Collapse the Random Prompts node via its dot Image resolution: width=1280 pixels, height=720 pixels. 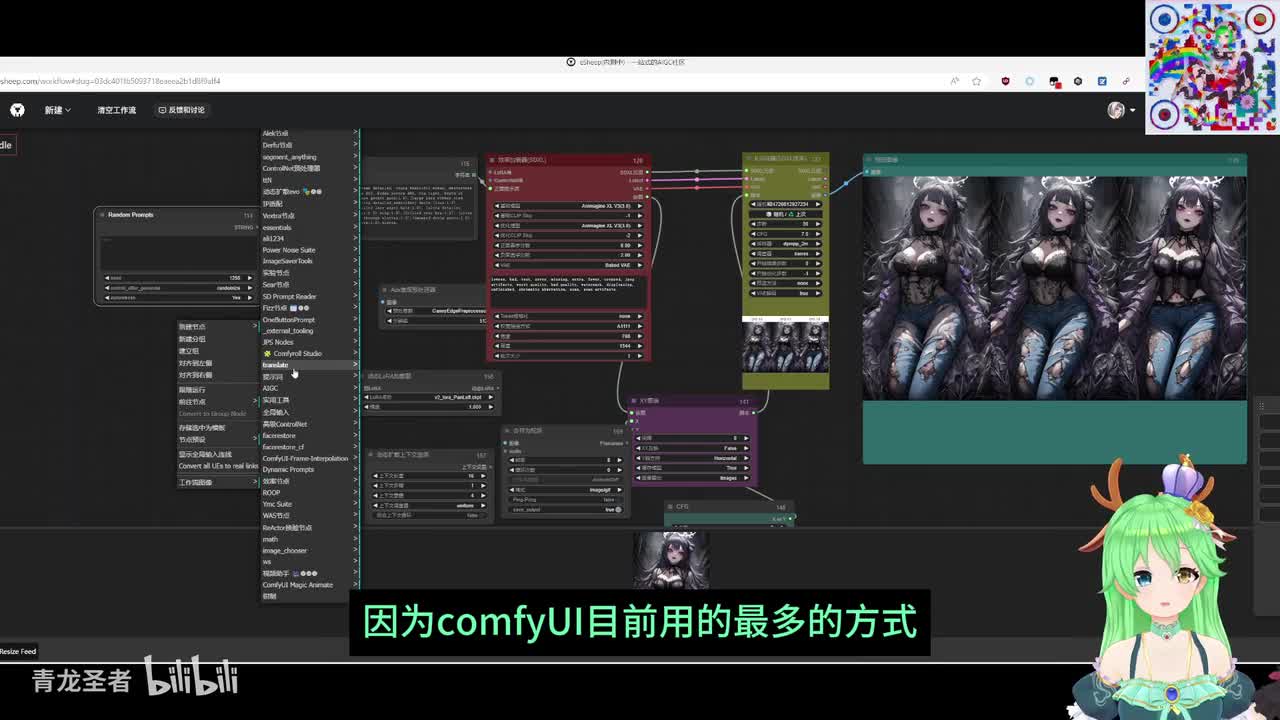pos(102,215)
